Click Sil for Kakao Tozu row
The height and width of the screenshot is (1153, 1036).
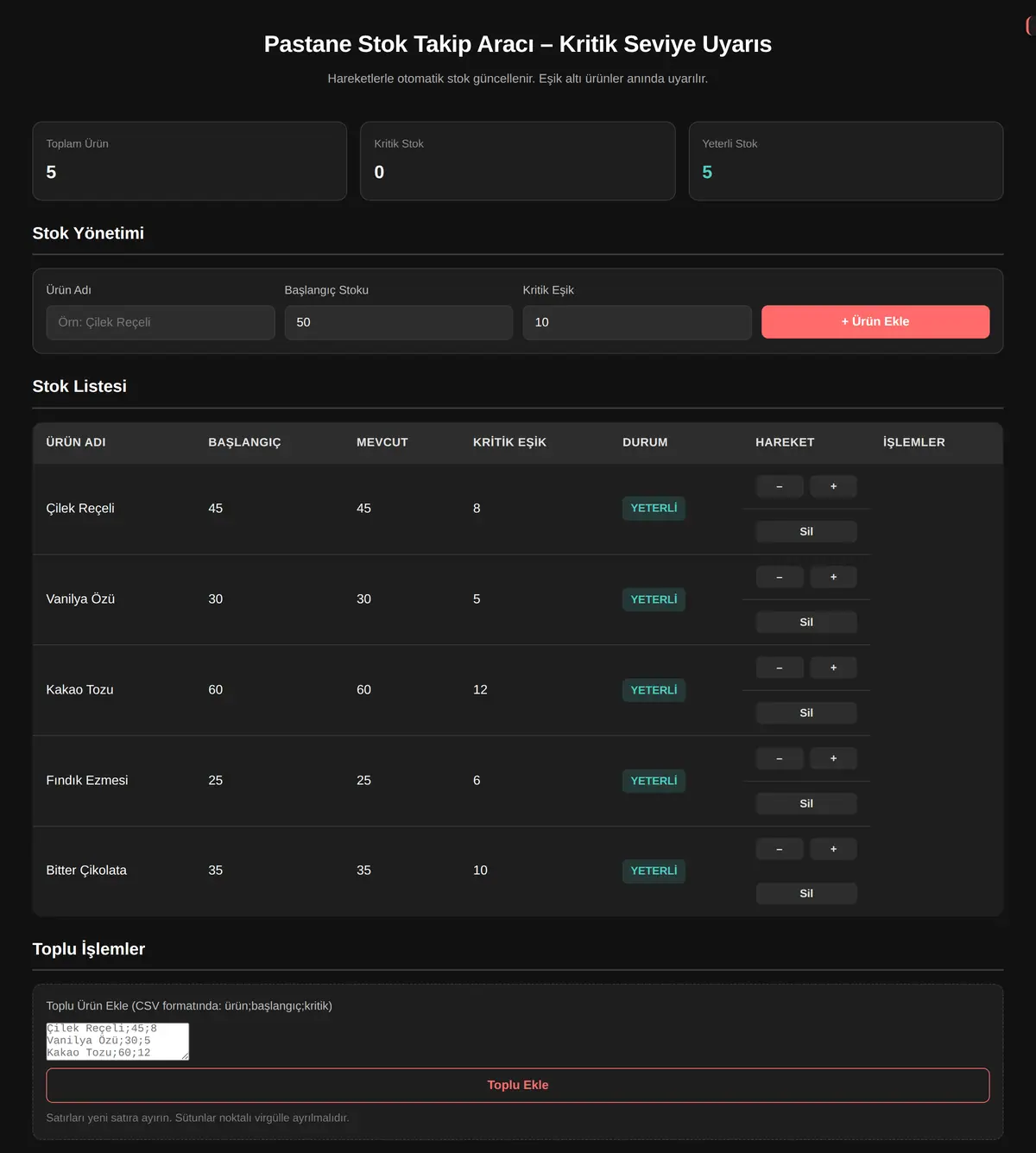click(x=806, y=713)
